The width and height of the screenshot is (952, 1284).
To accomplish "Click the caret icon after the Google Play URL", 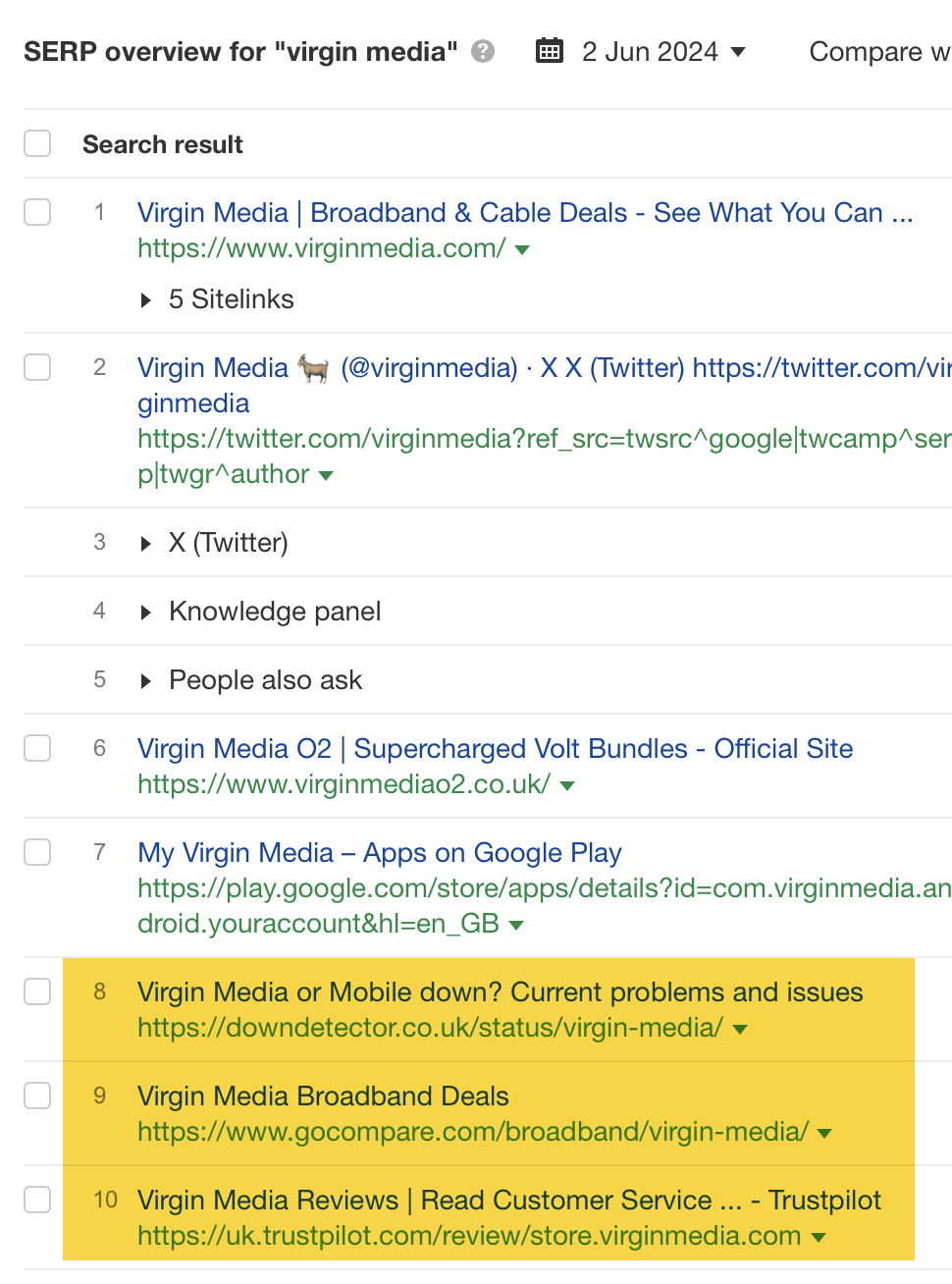I will tap(517, 925).
